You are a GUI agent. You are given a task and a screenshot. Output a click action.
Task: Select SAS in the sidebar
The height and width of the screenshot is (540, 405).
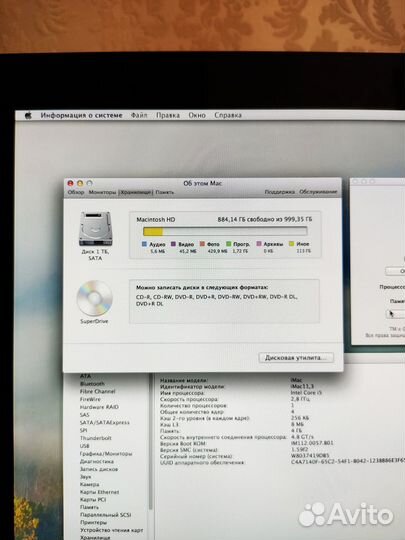[84, 415]
